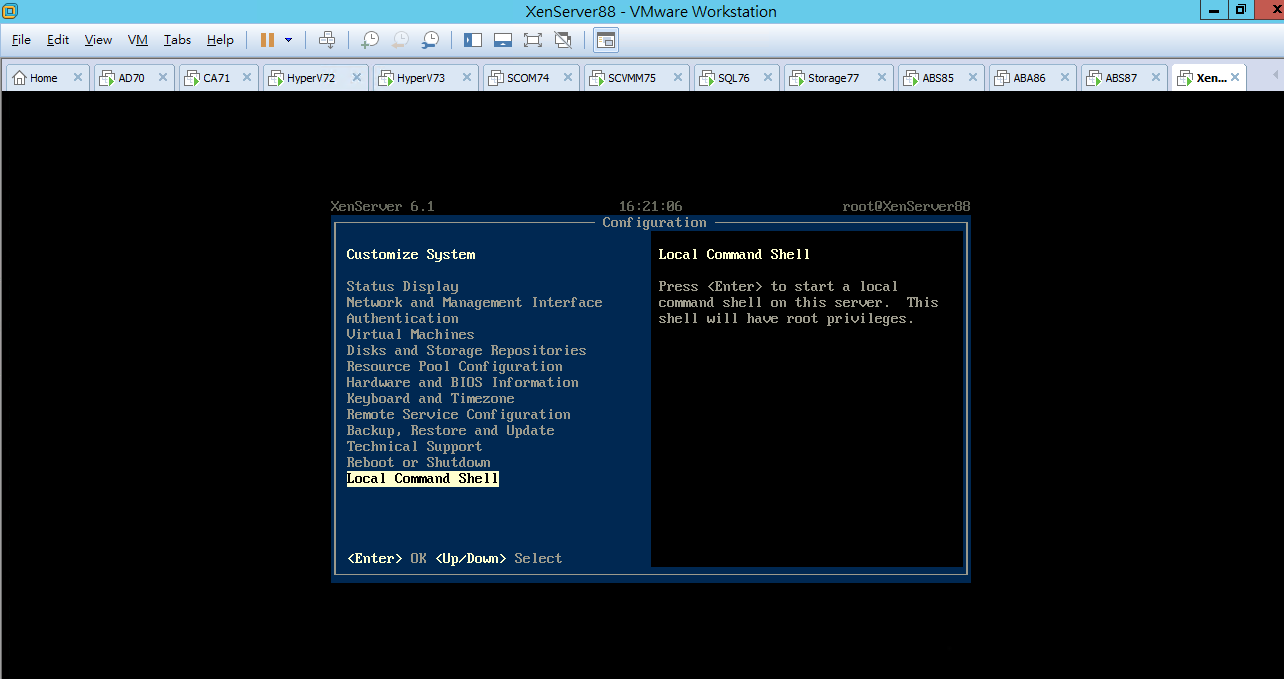Select 'Resource Pool Configuration' entry
This screenshot has height=679, width=1285.
point(454,366)
